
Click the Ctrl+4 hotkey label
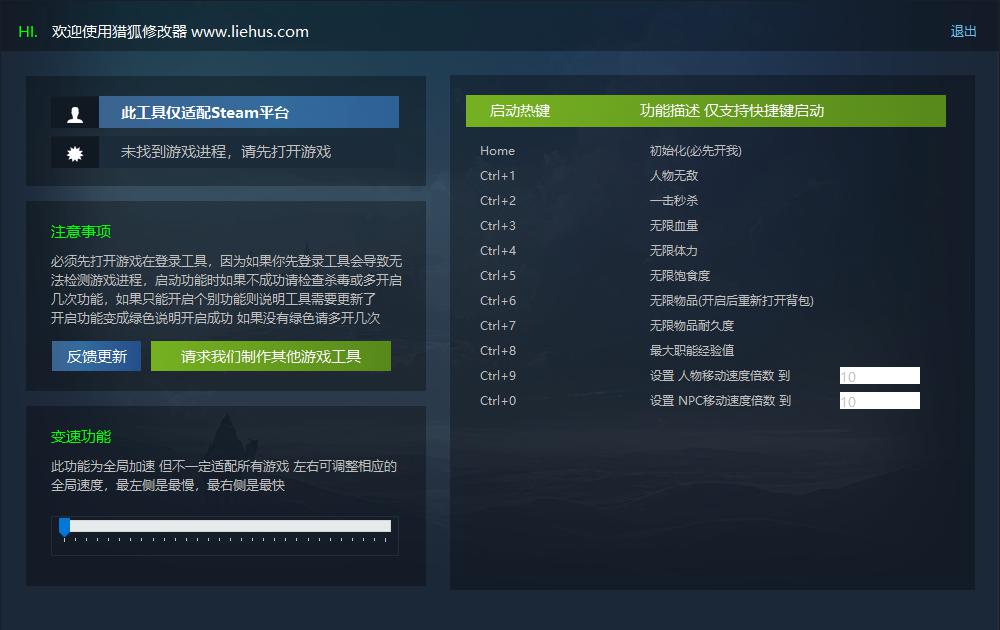point(497,251)
